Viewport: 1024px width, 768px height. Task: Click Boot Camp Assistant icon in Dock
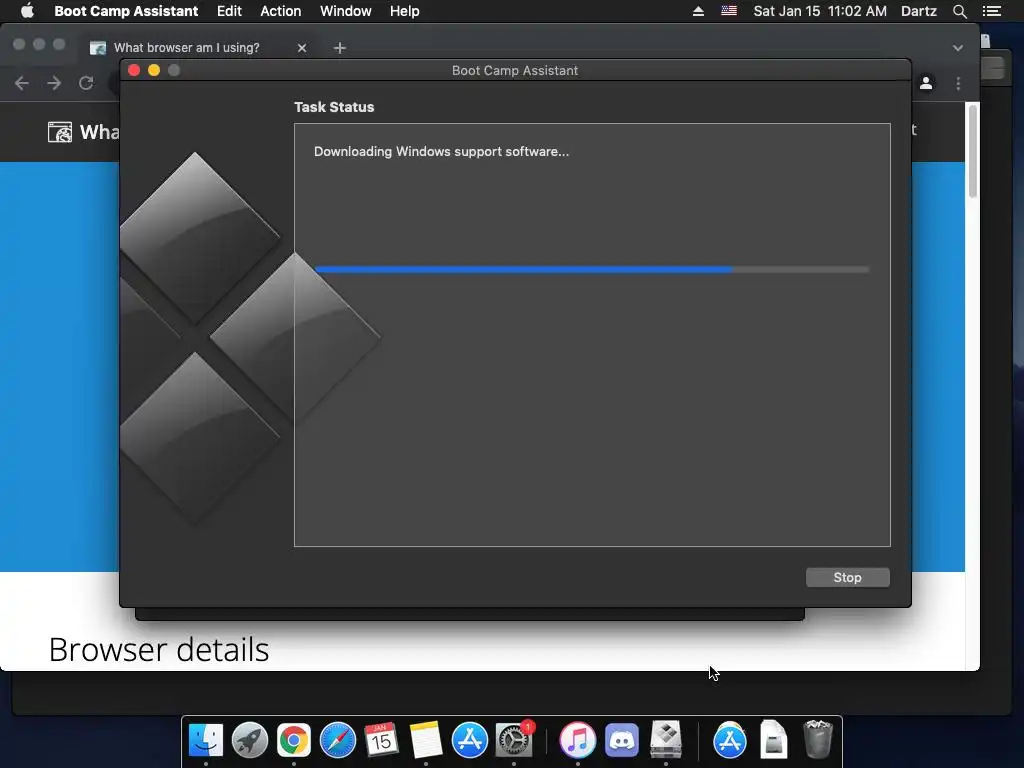click(665, 739)
